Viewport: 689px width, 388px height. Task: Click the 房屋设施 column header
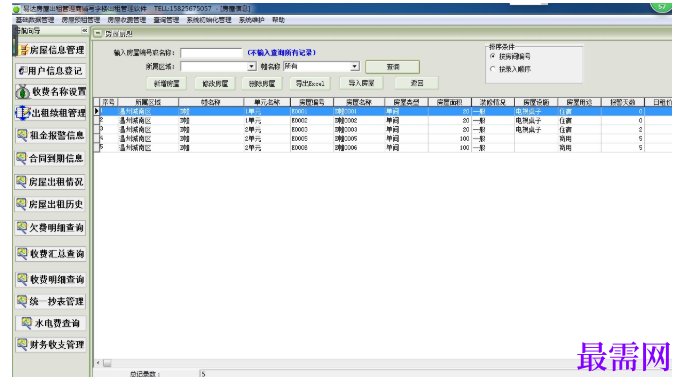536,102
